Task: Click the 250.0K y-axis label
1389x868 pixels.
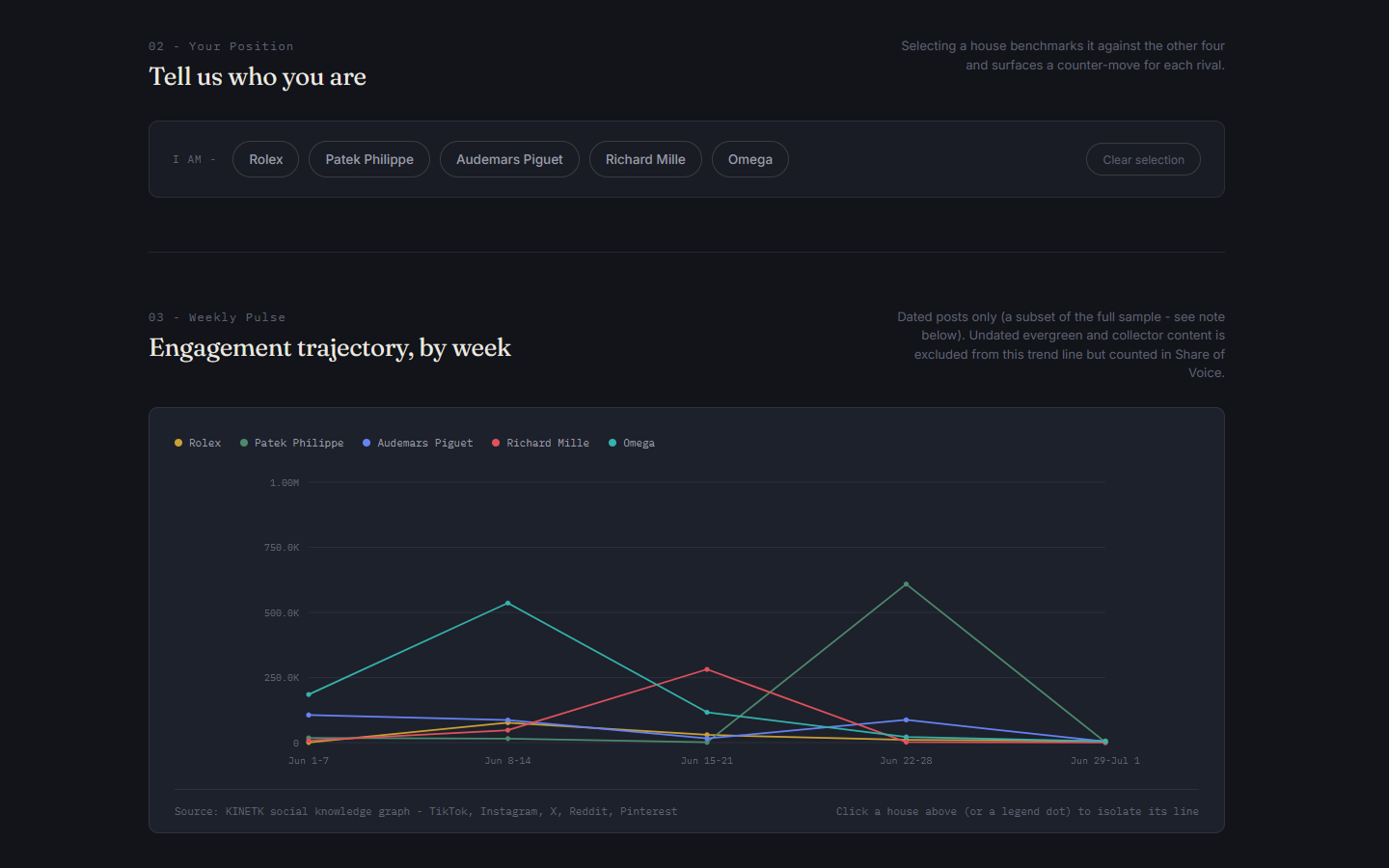Action: coord(282,678)
